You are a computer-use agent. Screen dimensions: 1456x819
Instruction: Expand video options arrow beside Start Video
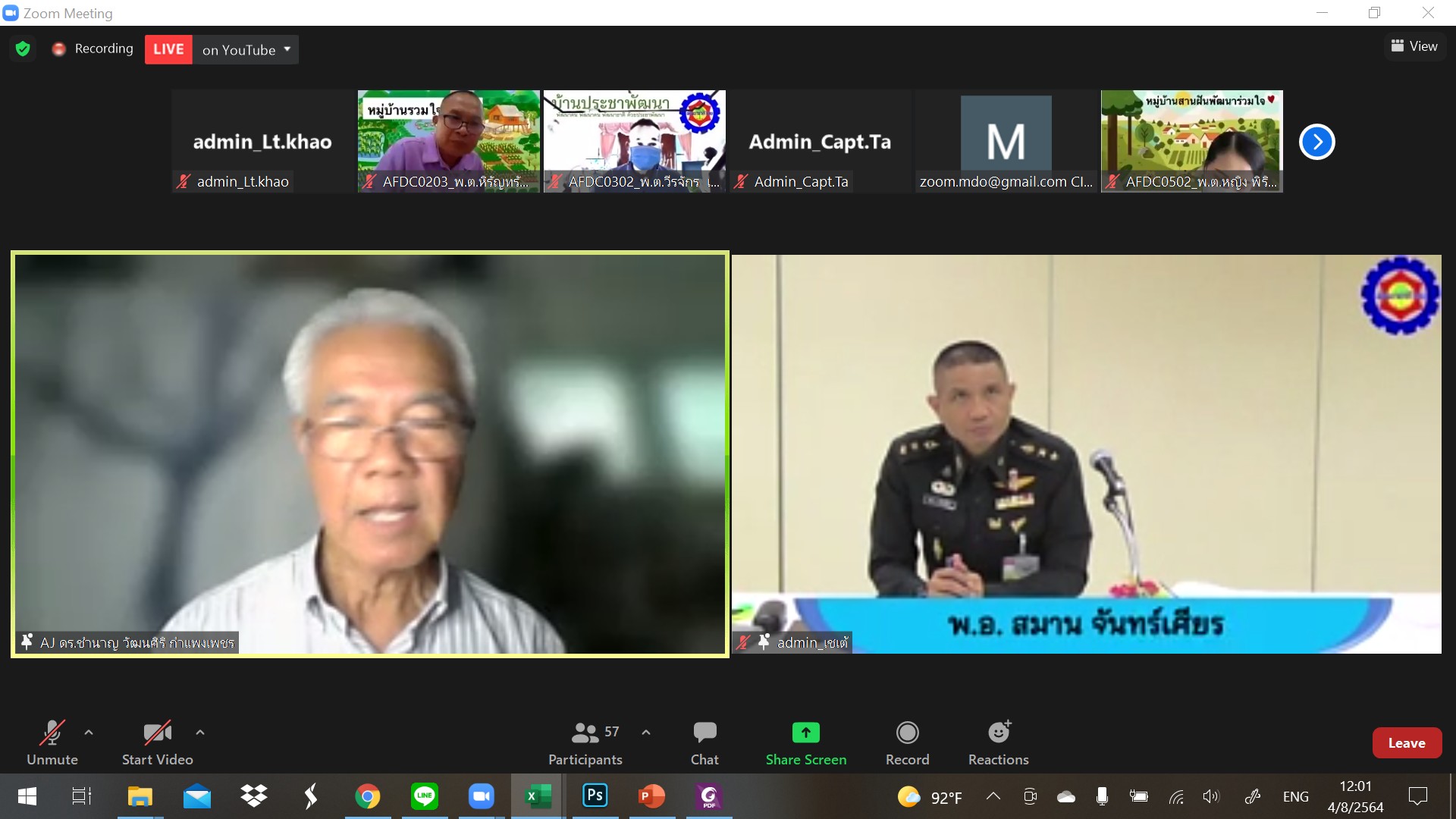pos(200,733)
